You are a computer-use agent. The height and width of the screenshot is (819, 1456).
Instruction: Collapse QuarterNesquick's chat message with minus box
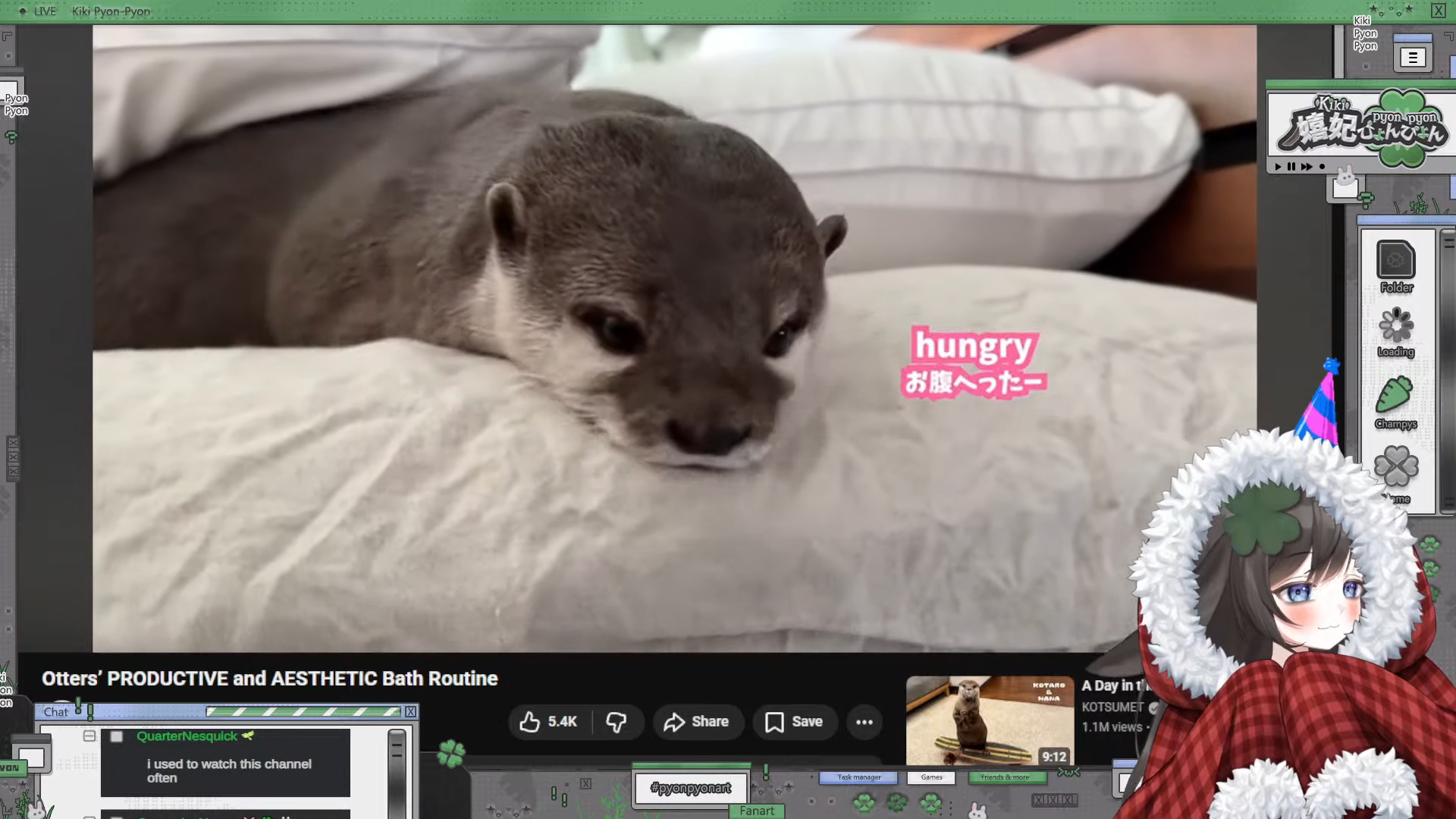(x=89, y=736)
